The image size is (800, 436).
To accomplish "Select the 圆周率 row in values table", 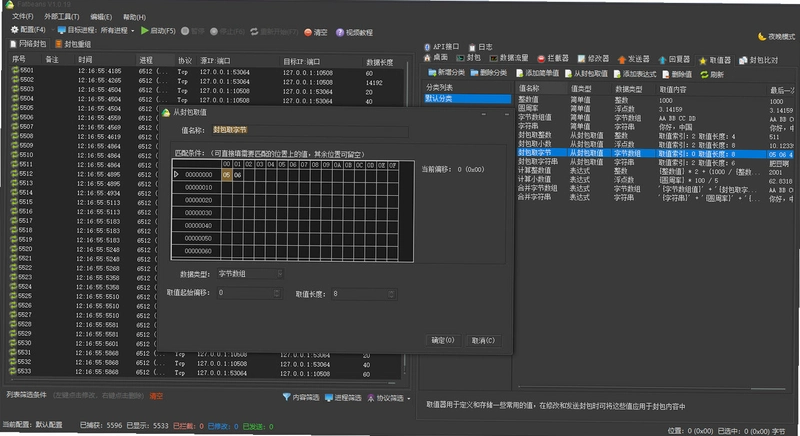I will (656, 109).
